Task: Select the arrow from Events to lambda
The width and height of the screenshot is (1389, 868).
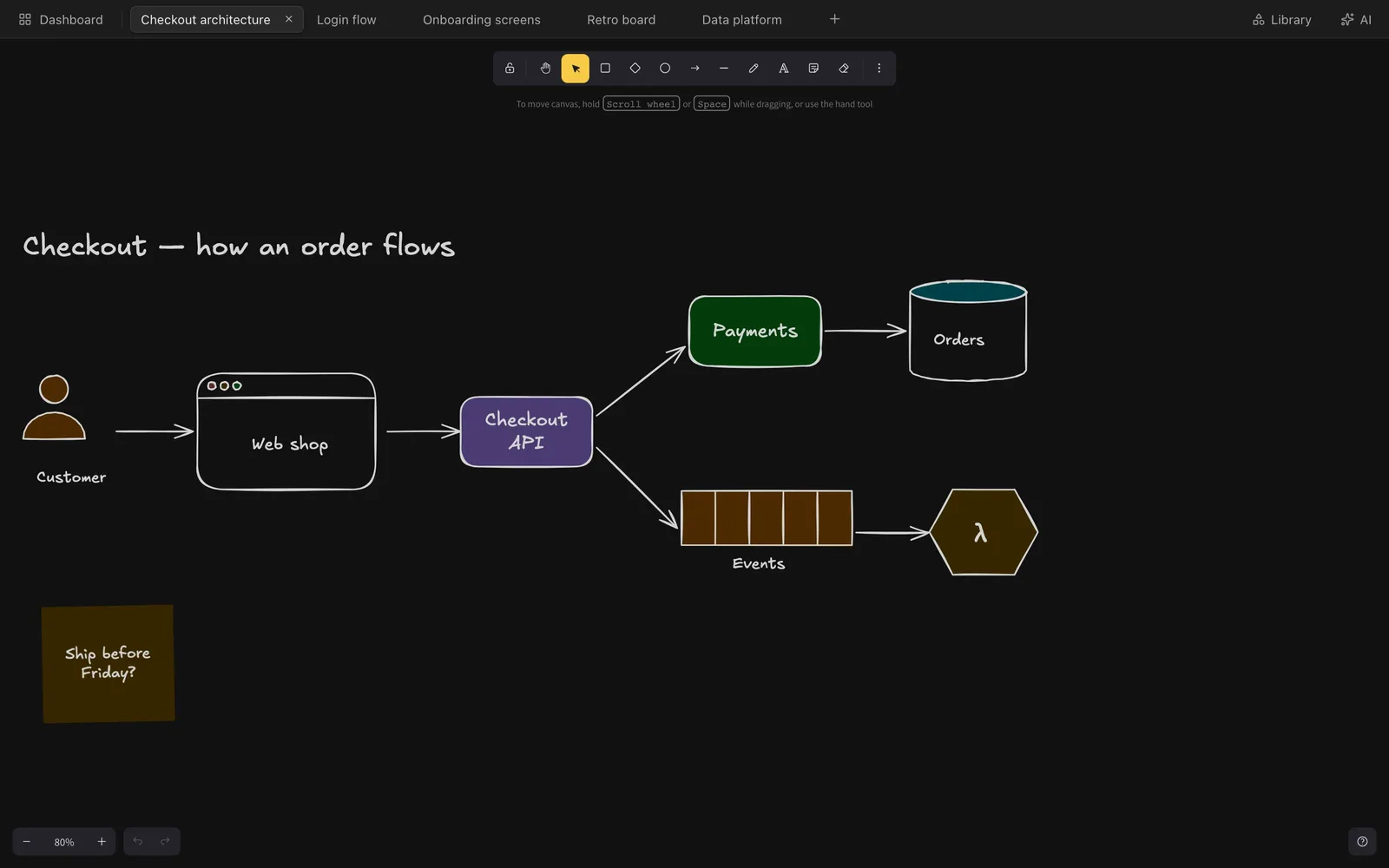Action: tap(892, 533)
